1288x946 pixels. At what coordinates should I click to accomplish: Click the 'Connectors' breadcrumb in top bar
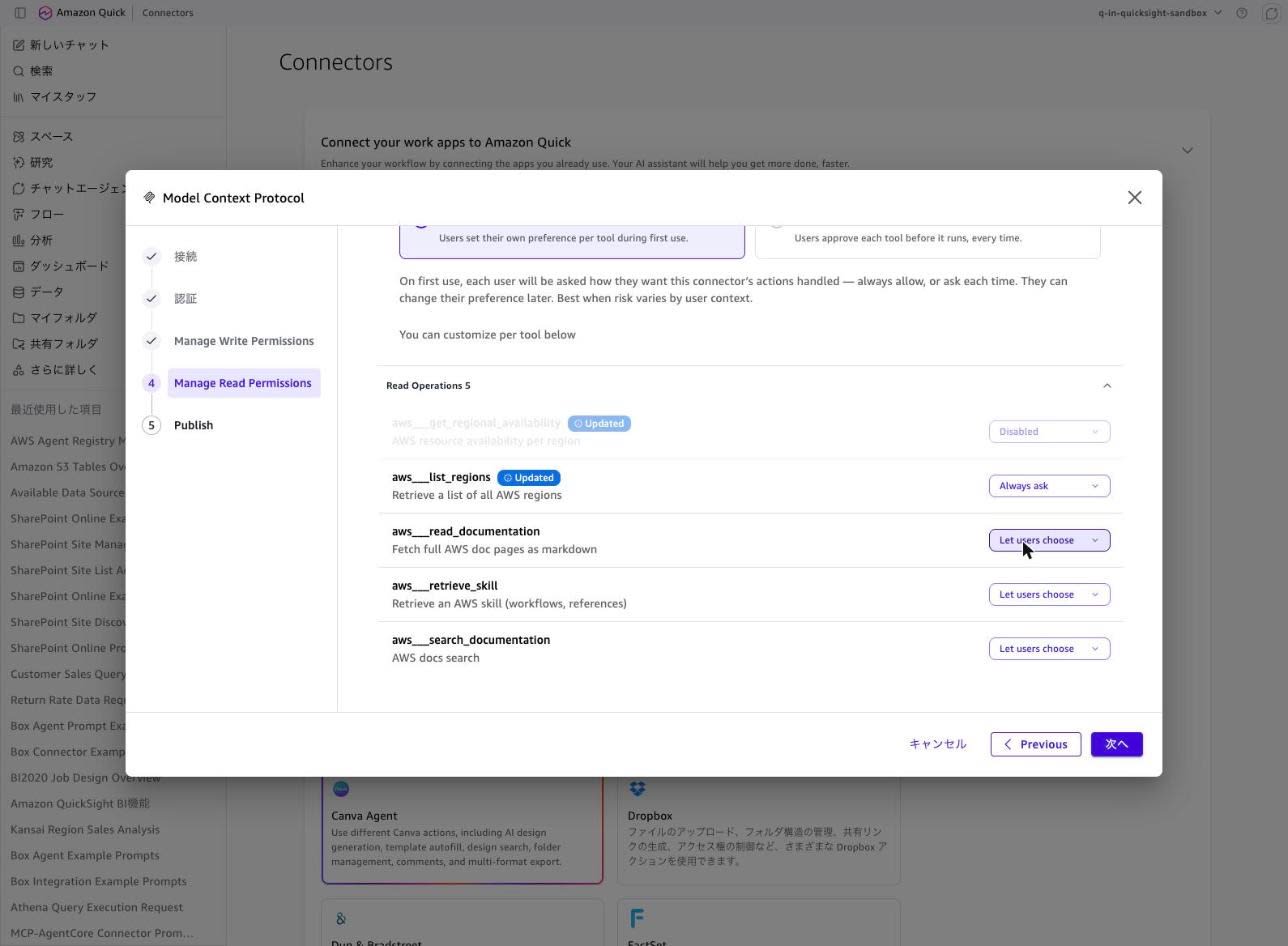click(168, 13)
